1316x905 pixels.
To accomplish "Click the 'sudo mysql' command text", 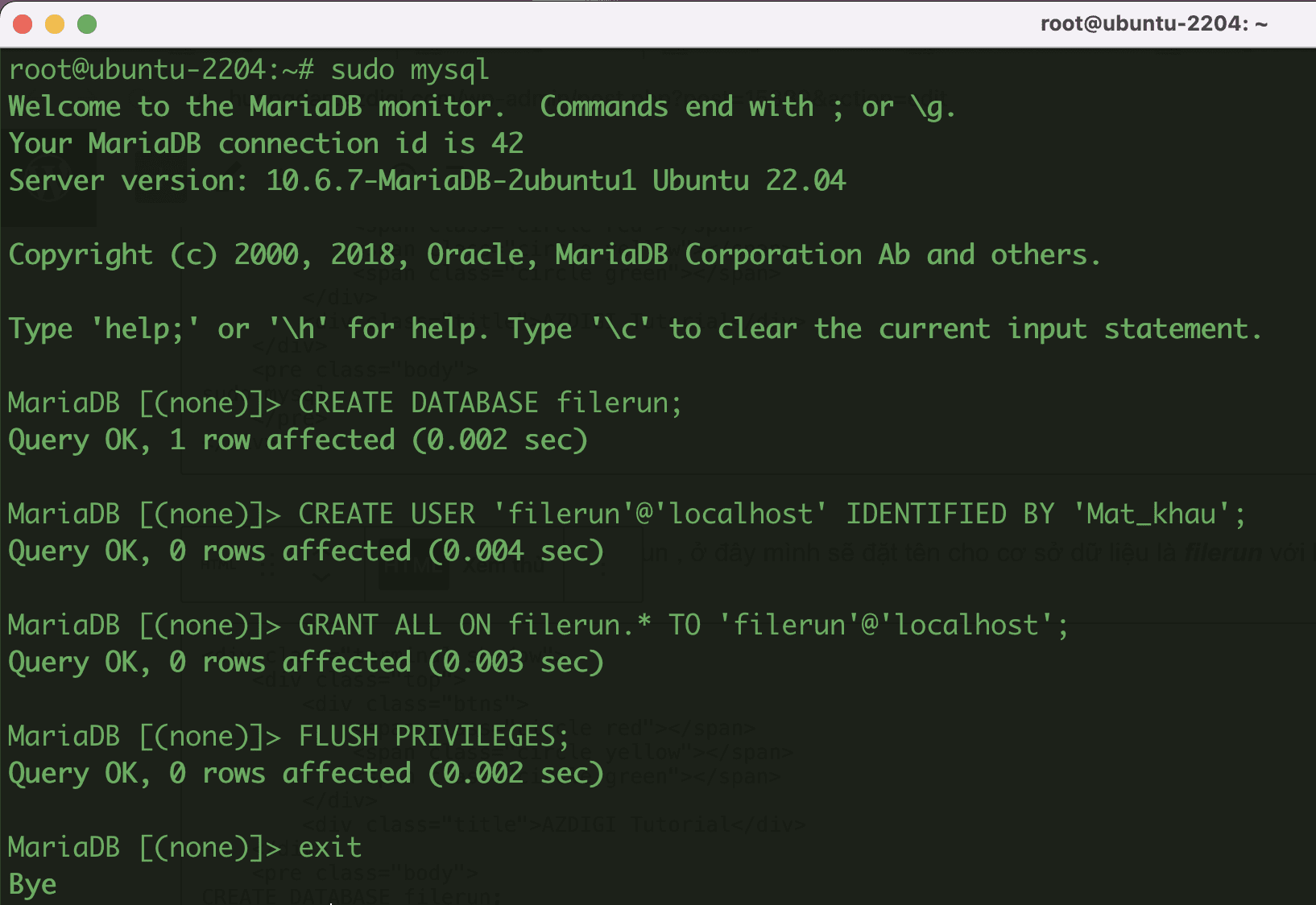I will (409, 70).
